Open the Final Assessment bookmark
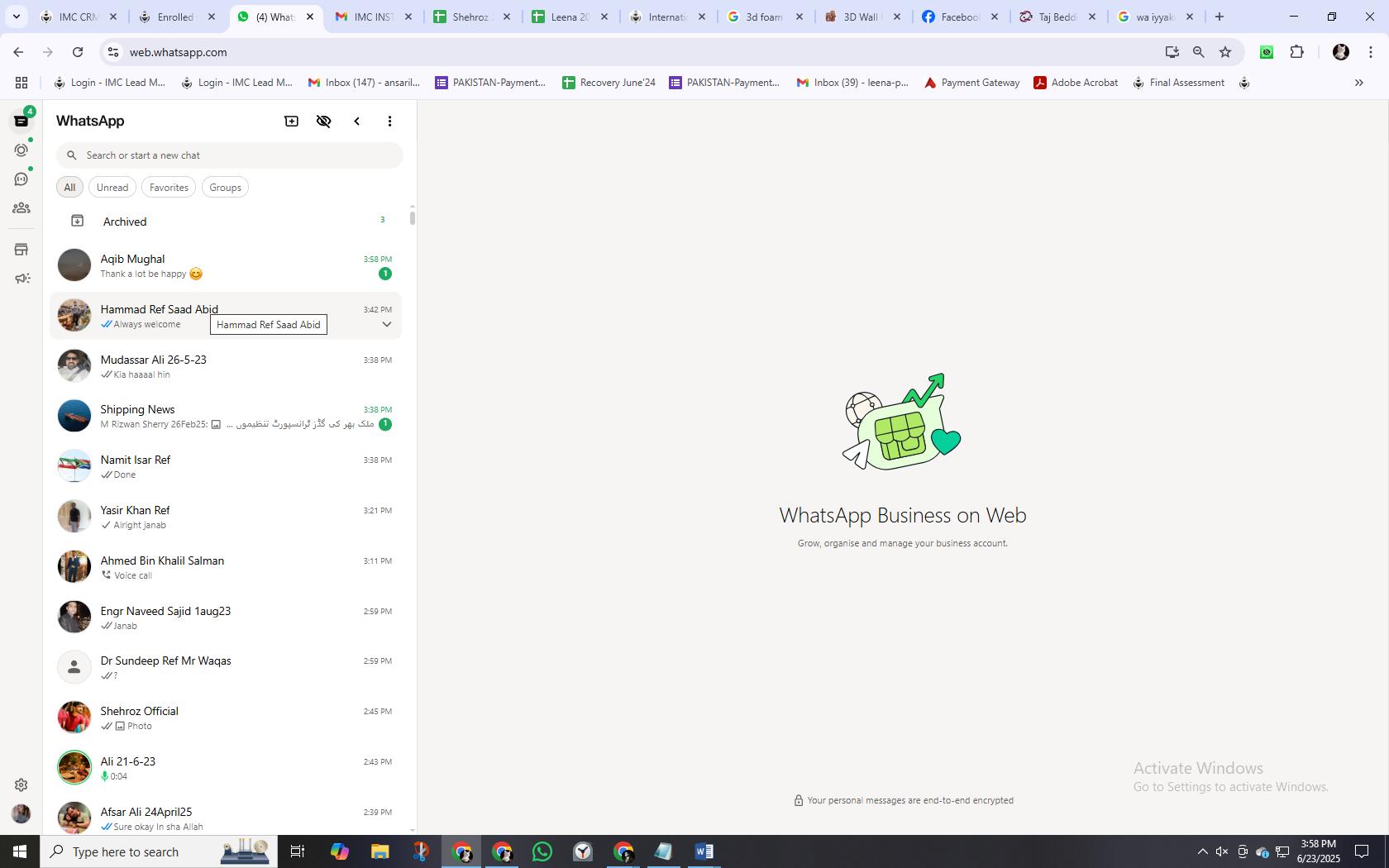1389x868 pixels. (1178, 83)
